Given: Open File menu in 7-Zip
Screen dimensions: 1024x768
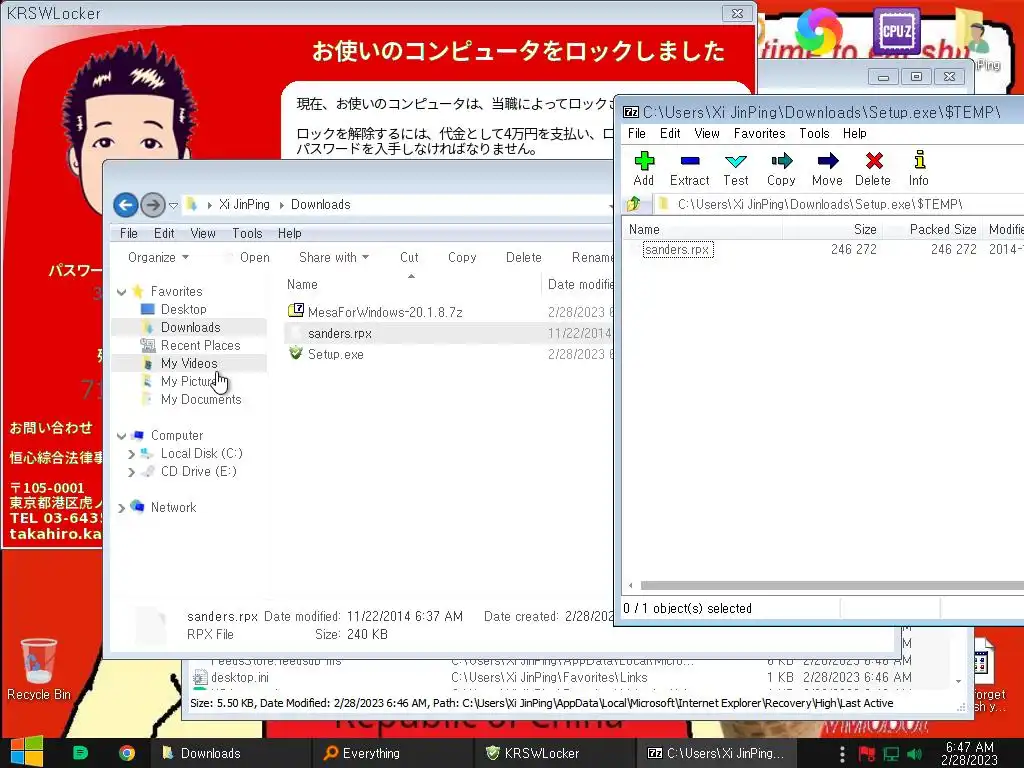Looking at the screenshot, I should [637, 133].
